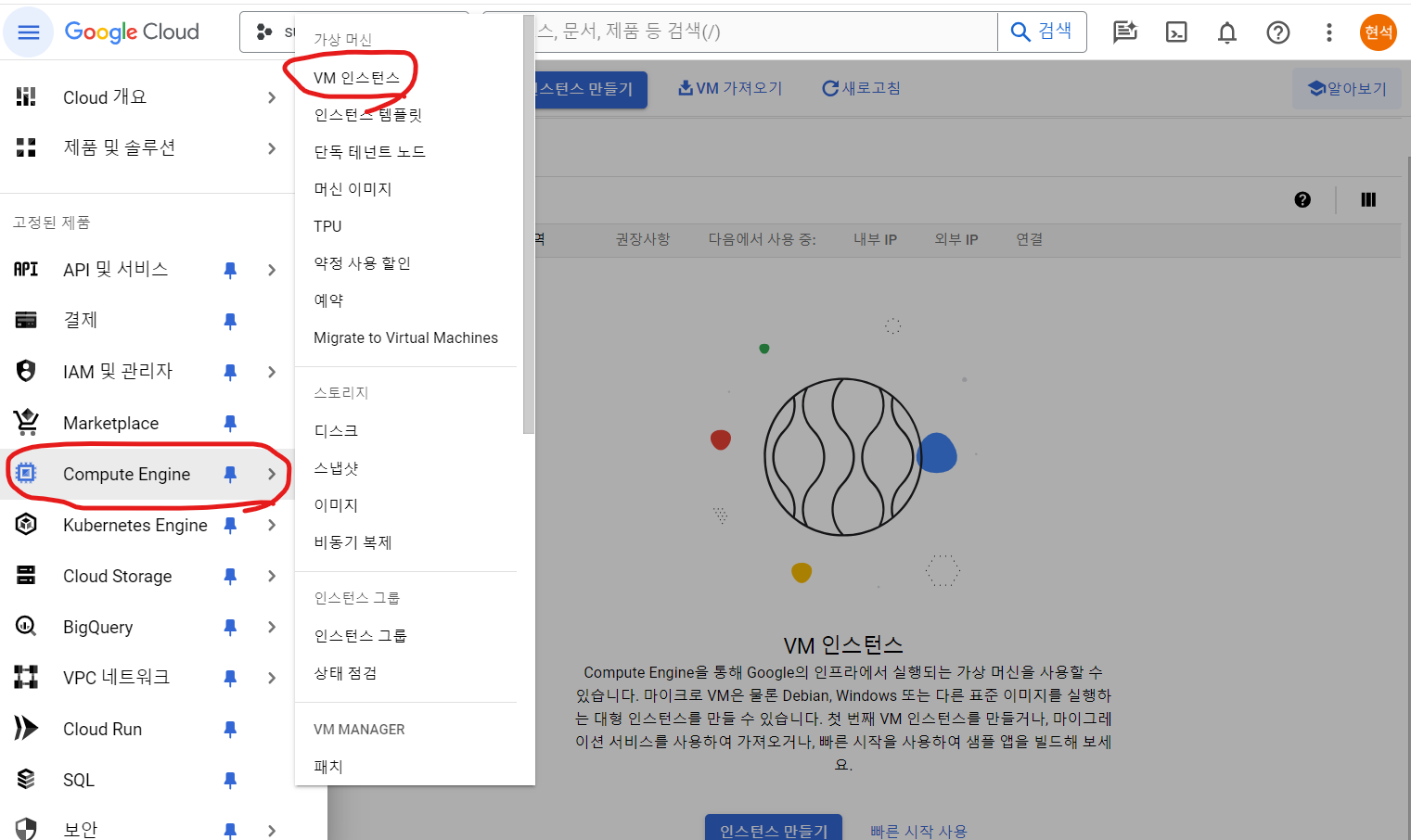
Task: Unpin Cloud Run pin
Action: click(x=230, y=729)
